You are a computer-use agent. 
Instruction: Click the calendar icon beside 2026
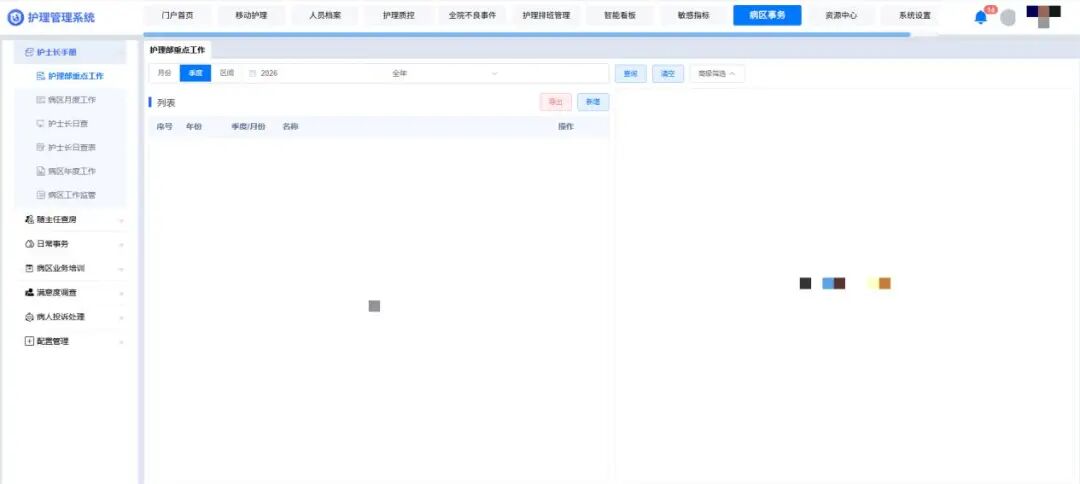252,73
